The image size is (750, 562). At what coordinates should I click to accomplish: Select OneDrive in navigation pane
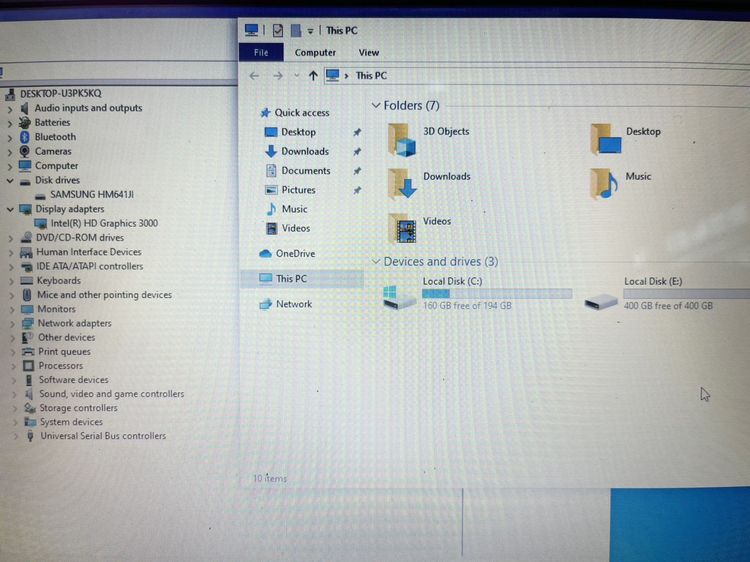tap(295, 253)
